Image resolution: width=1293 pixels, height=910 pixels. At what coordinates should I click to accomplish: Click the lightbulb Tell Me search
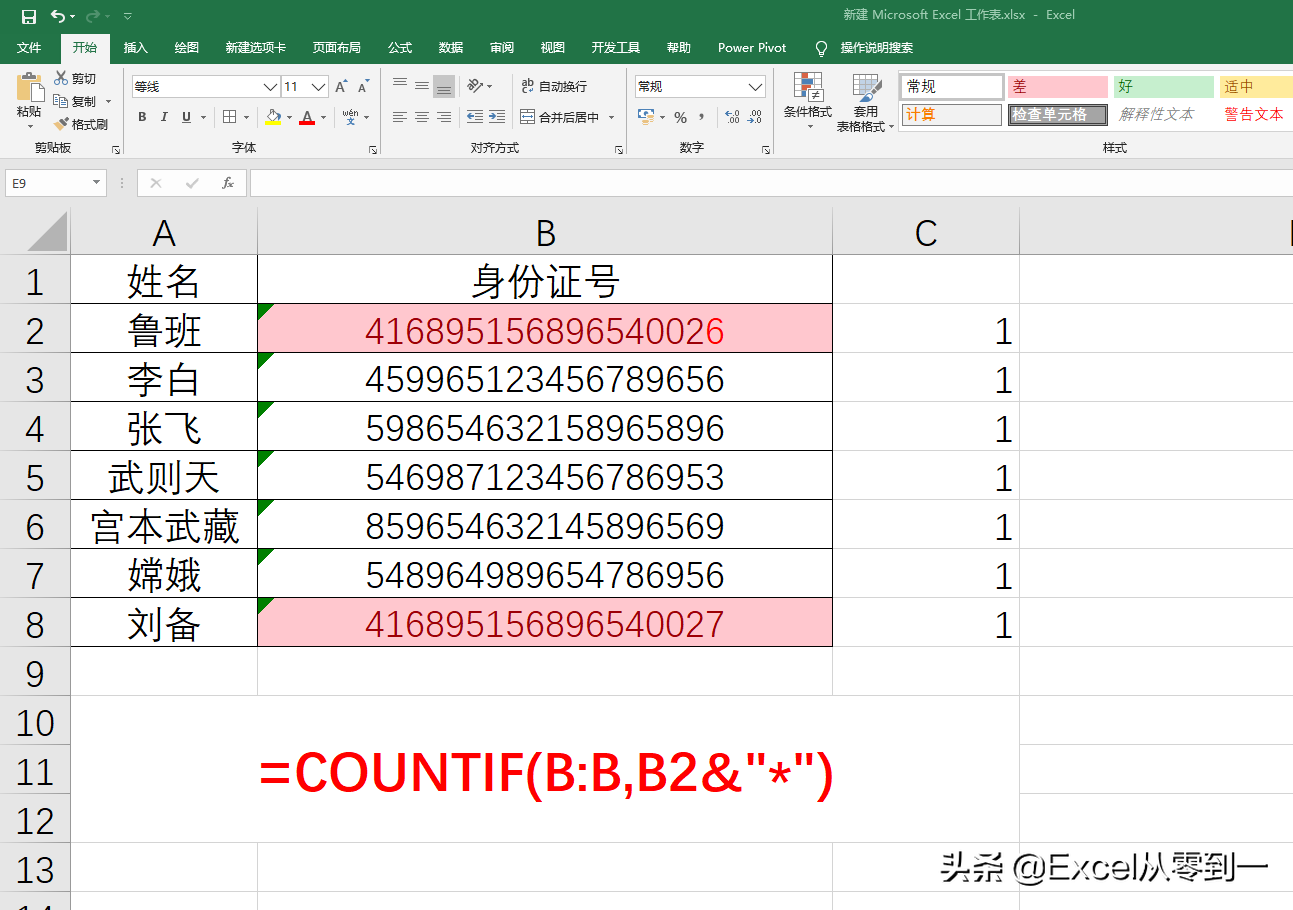(822, 47)
